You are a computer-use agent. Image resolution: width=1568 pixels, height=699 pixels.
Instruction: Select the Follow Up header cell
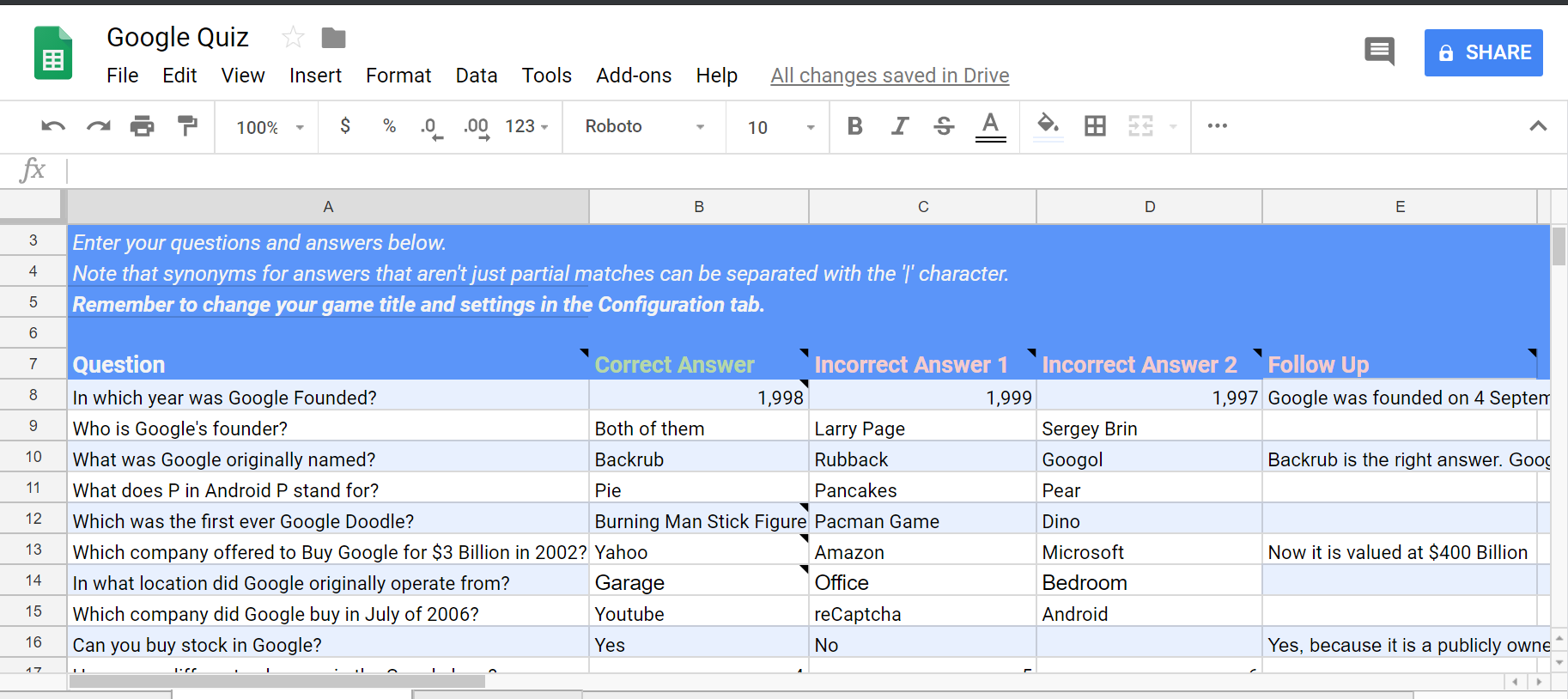pos(1400,364)
